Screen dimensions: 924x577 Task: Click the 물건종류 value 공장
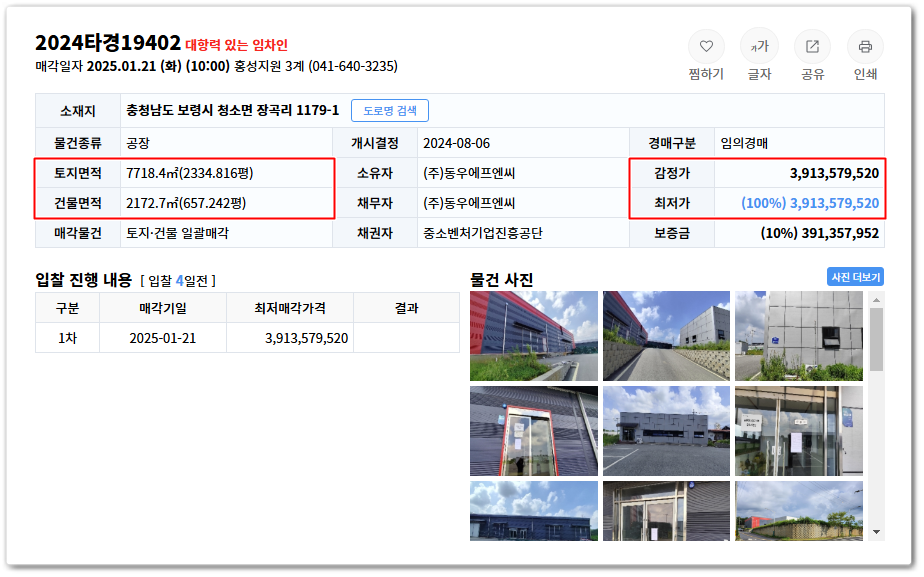[x=138, y=143]
